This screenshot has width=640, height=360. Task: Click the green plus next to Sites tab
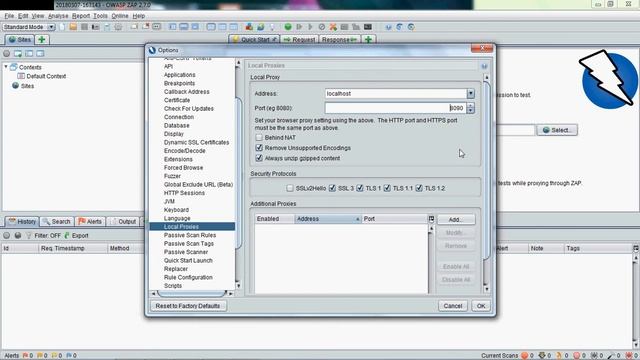tap(41, 40)
